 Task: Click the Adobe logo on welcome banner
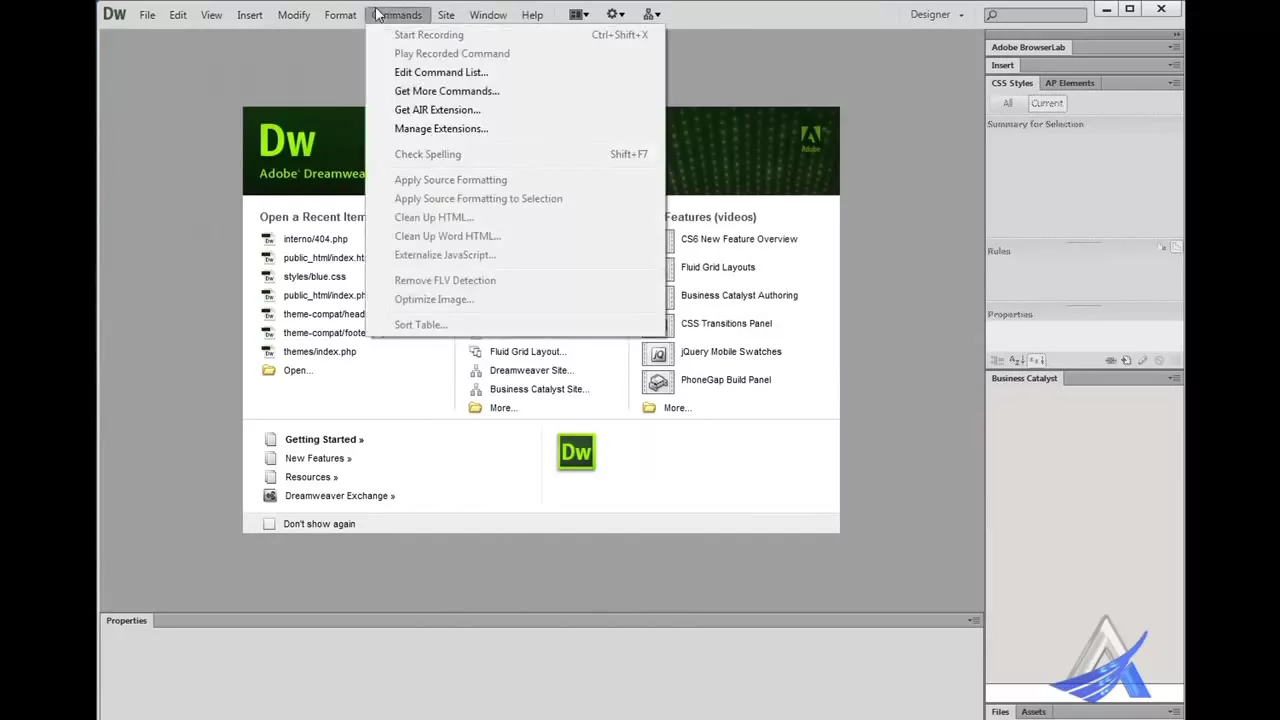(811, 139)
